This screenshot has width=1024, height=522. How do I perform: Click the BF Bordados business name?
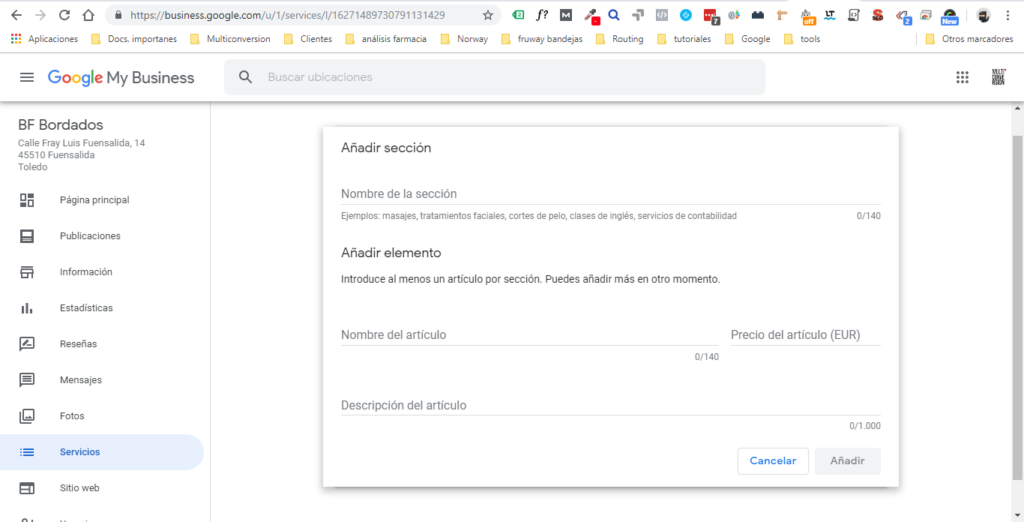click(x=61, y=125)
